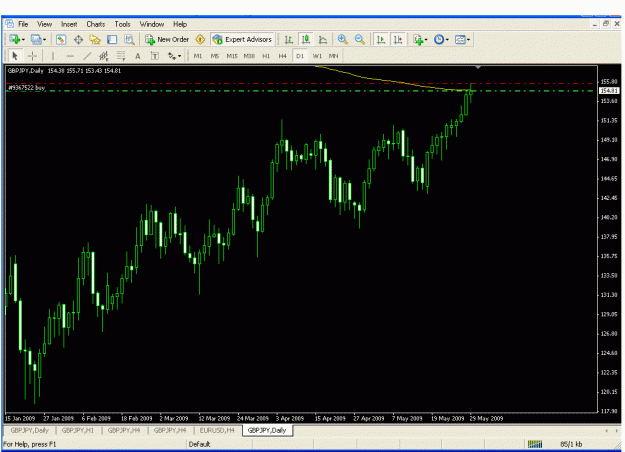
Task: Open the Profiles icon
Action: point(36,39)
